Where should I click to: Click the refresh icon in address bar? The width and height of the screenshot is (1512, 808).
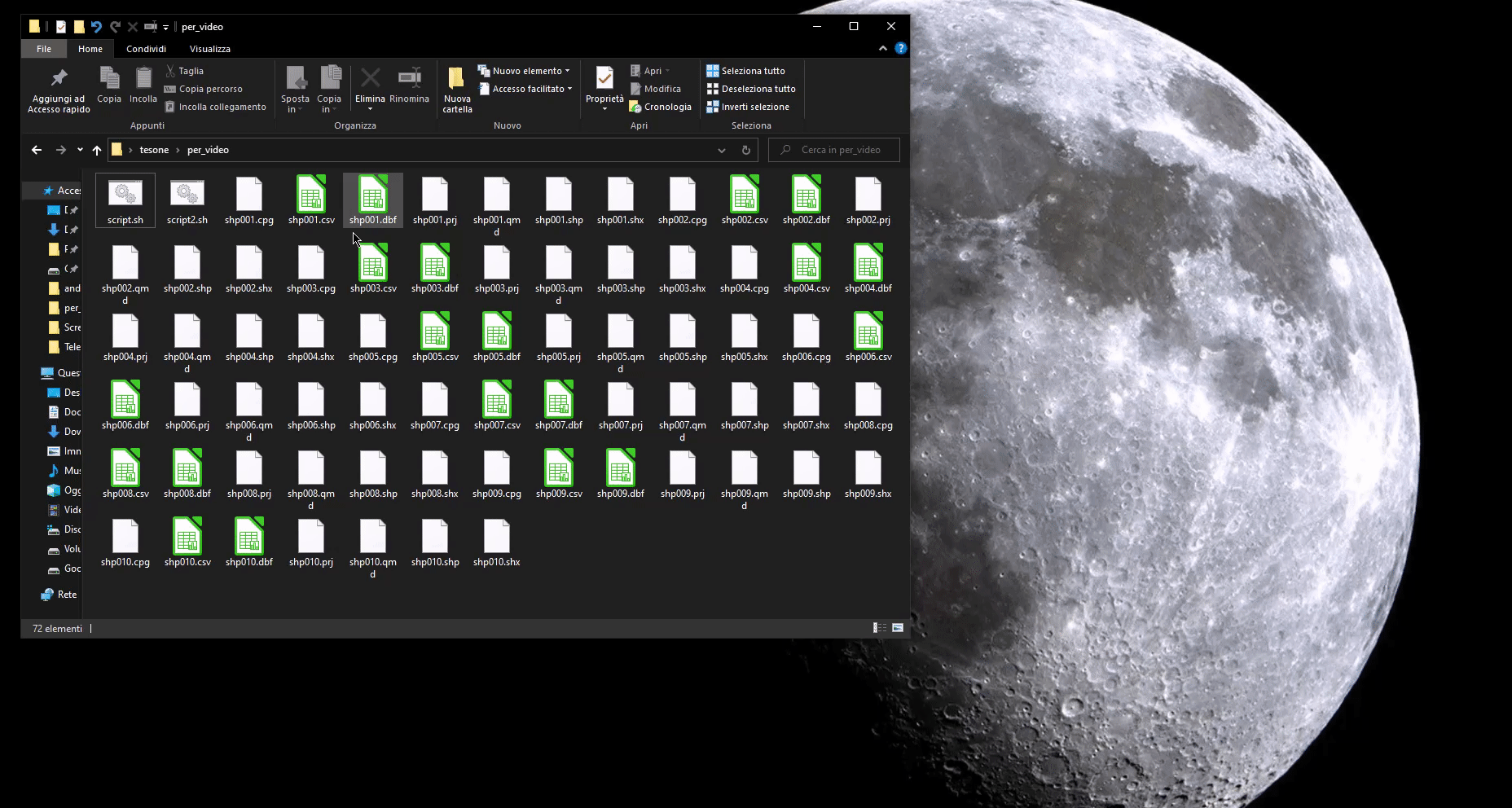click(745, 150)
